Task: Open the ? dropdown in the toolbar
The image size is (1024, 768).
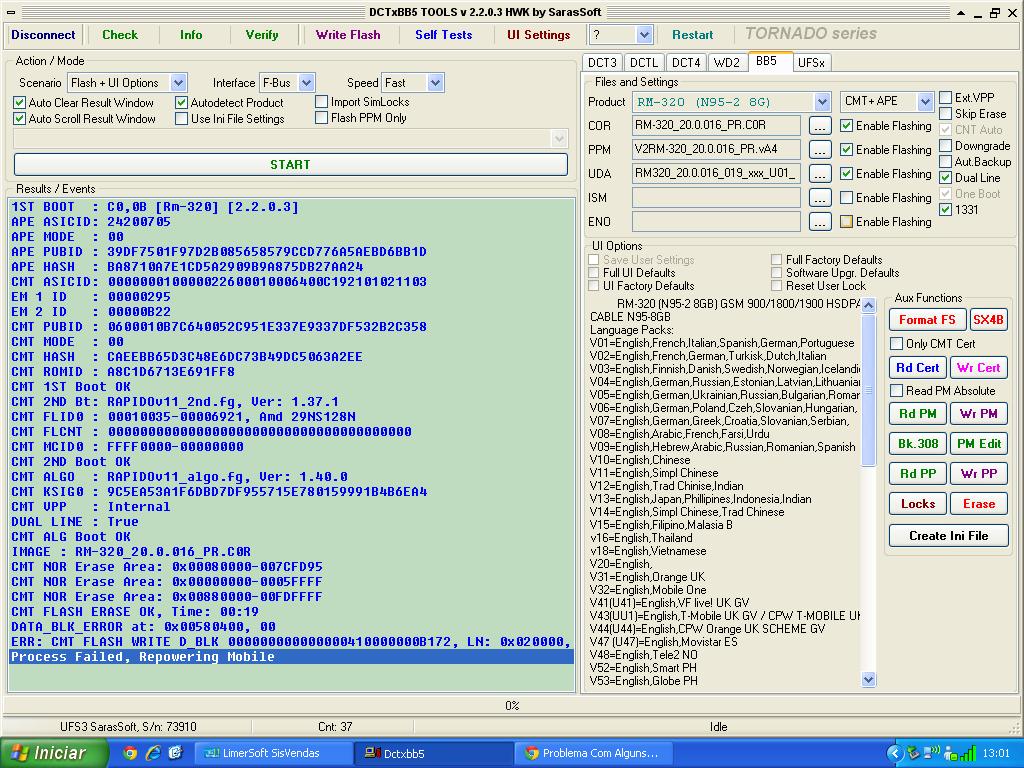Action: click(x=645, y=35)
